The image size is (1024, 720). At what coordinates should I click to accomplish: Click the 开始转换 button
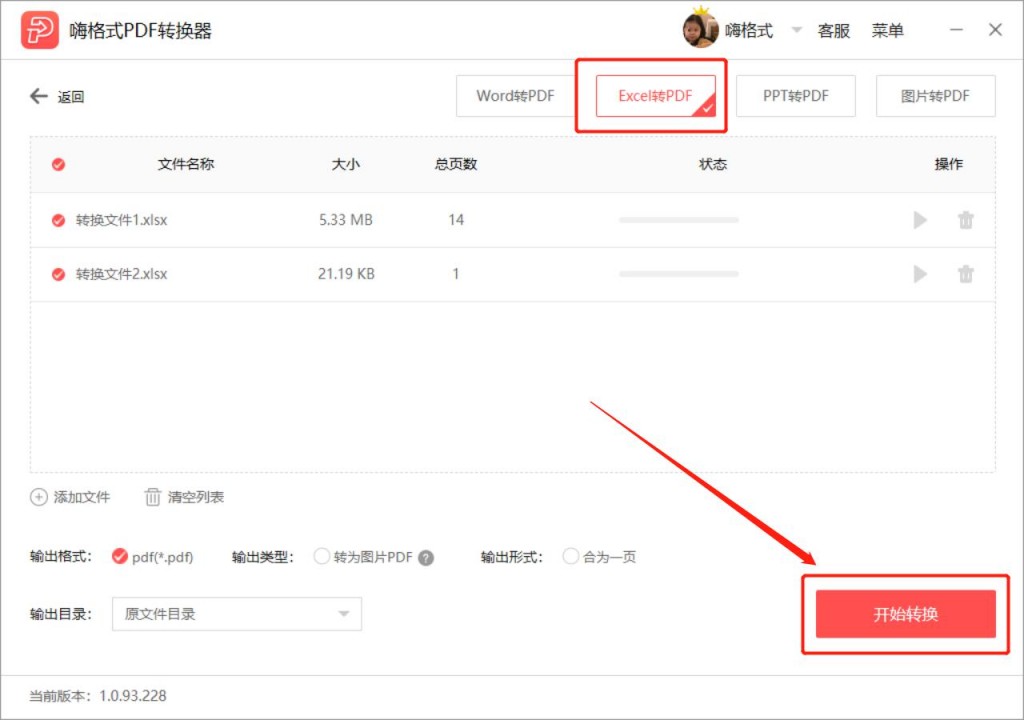(x=905, y=614)
